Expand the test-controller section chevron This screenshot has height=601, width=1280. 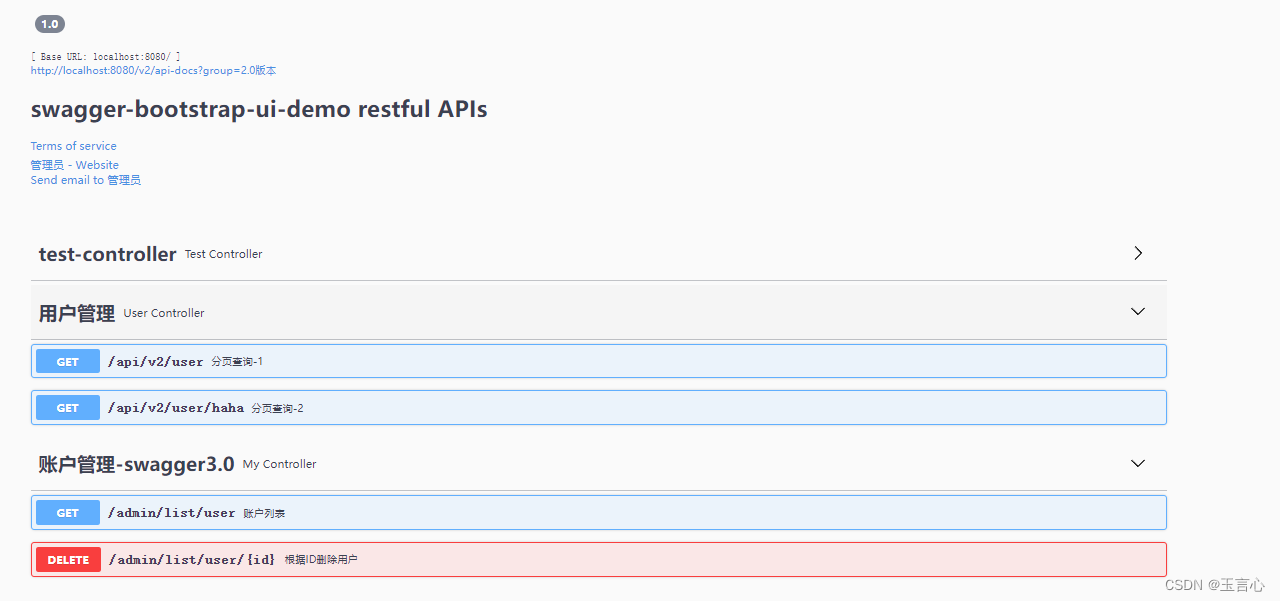tap(1138, 254)
